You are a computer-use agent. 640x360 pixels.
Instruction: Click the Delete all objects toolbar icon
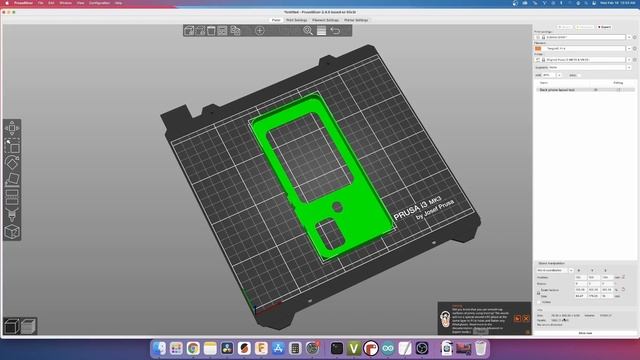coord(211,31)
